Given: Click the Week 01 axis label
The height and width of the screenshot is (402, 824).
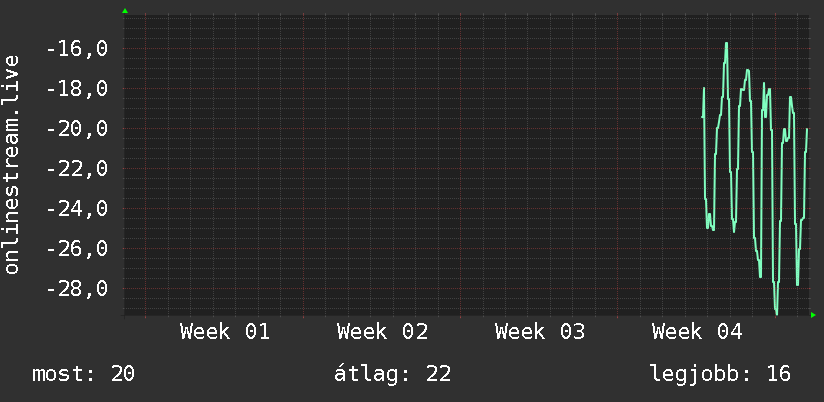Looking at the screenshot, I should [225, 331].
